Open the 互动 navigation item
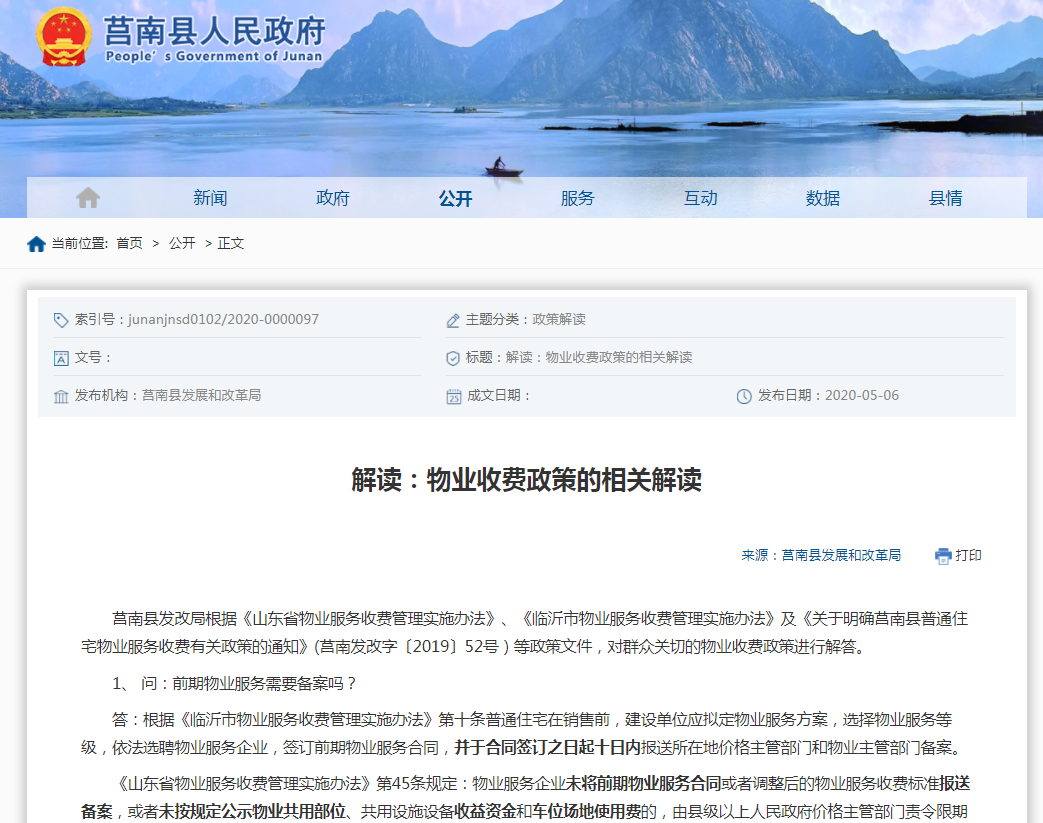The width and height of the screenshot is (1043, 823). point(700,198)
